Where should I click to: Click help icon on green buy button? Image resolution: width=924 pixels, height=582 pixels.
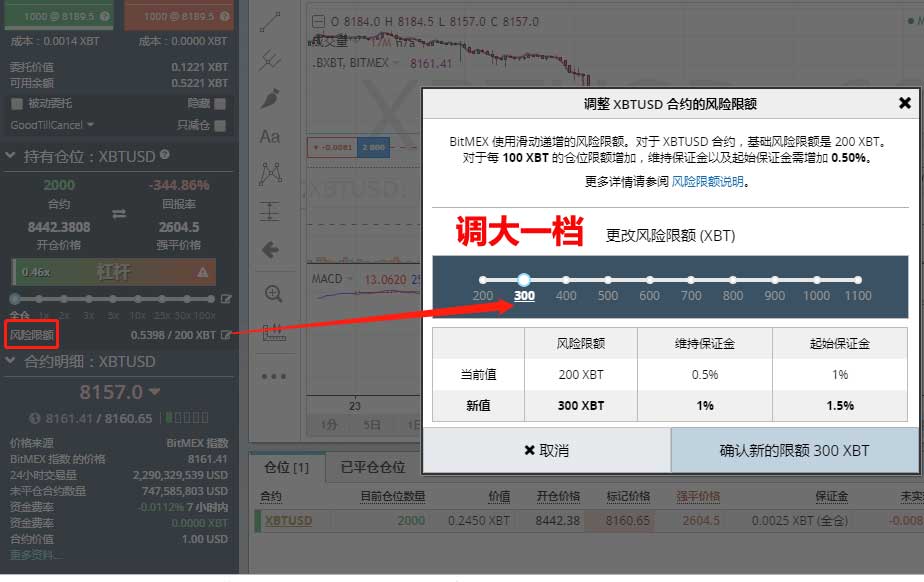point(105,16)
